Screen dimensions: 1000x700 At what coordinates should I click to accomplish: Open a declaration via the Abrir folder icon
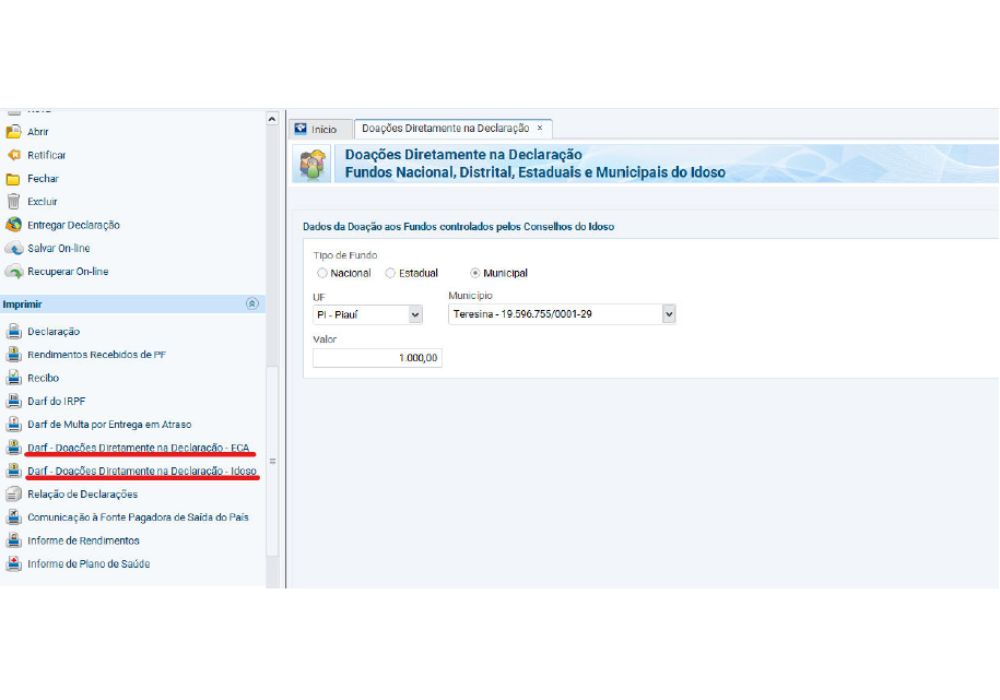[13, 131]
